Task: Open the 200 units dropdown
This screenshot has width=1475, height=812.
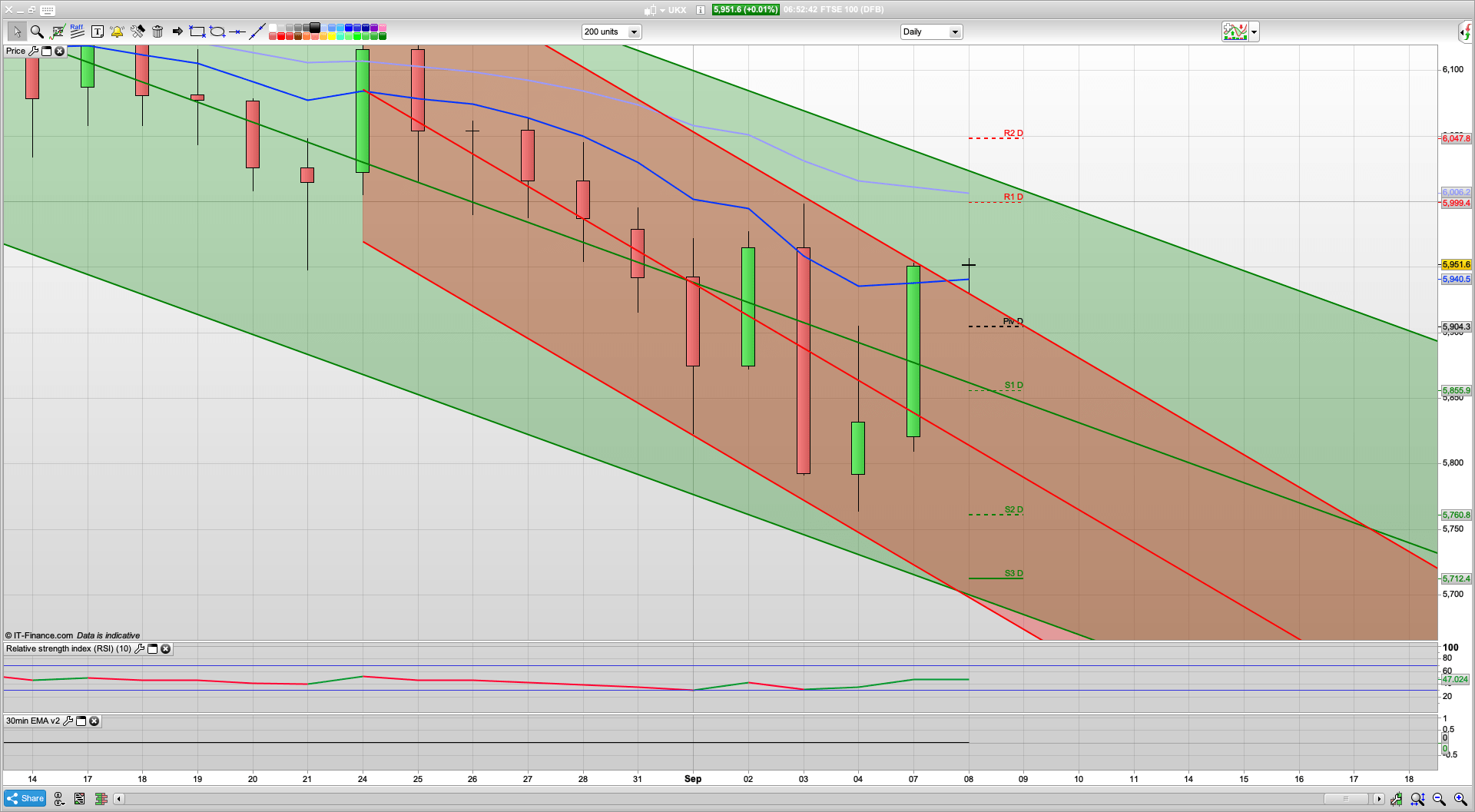Action: 633,31
